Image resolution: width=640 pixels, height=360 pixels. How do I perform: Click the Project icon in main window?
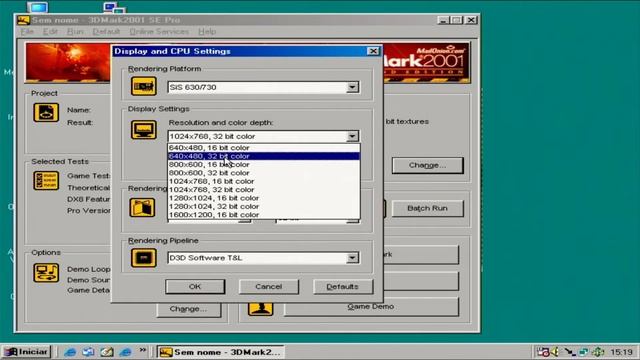tap(46, 113)
